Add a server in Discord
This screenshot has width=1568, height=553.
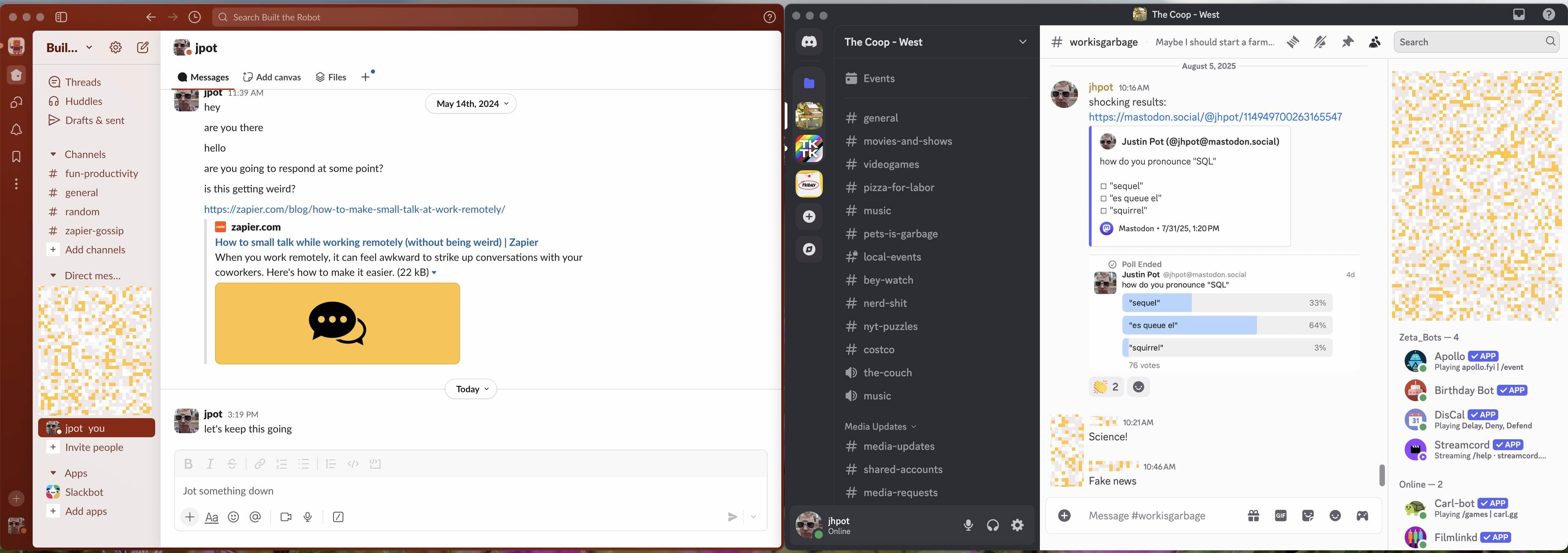coord(809,217)
